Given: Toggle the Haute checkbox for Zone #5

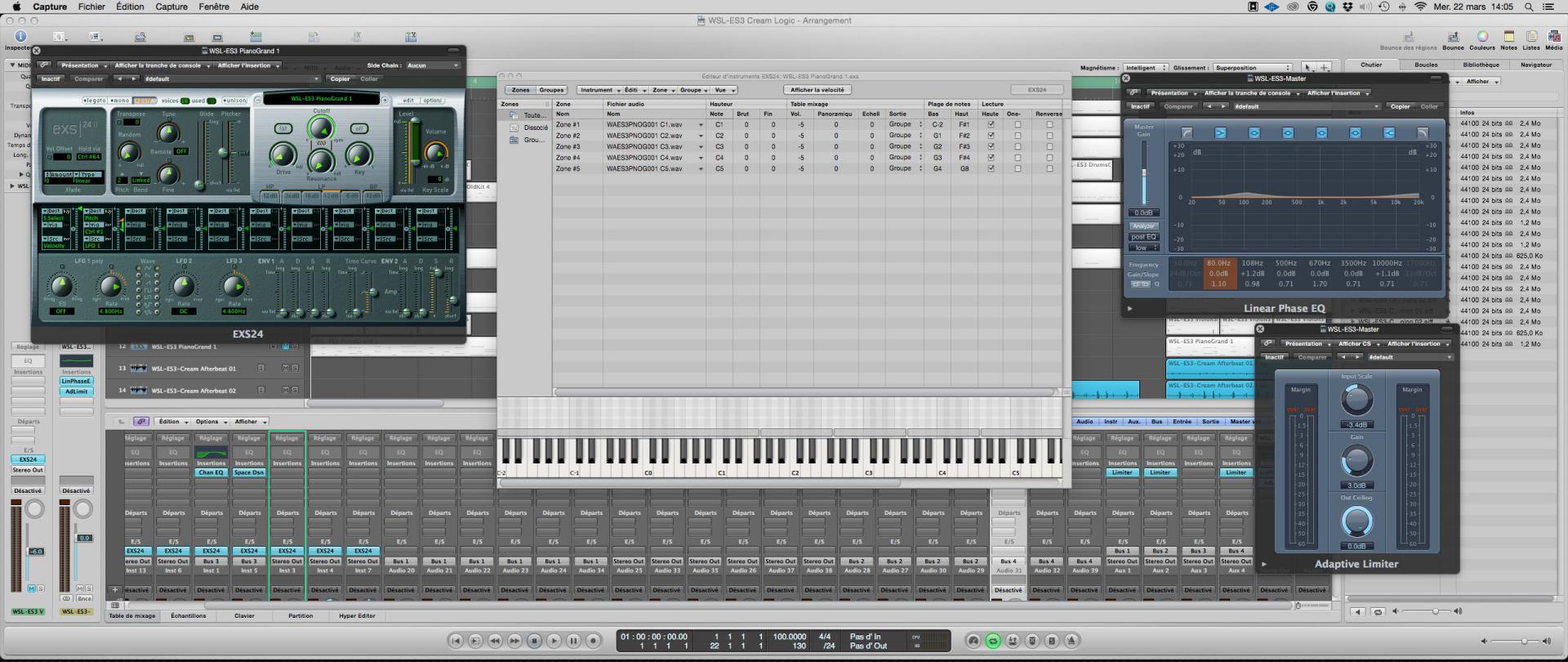Looking at the screenshot, I should coord(991,169).
